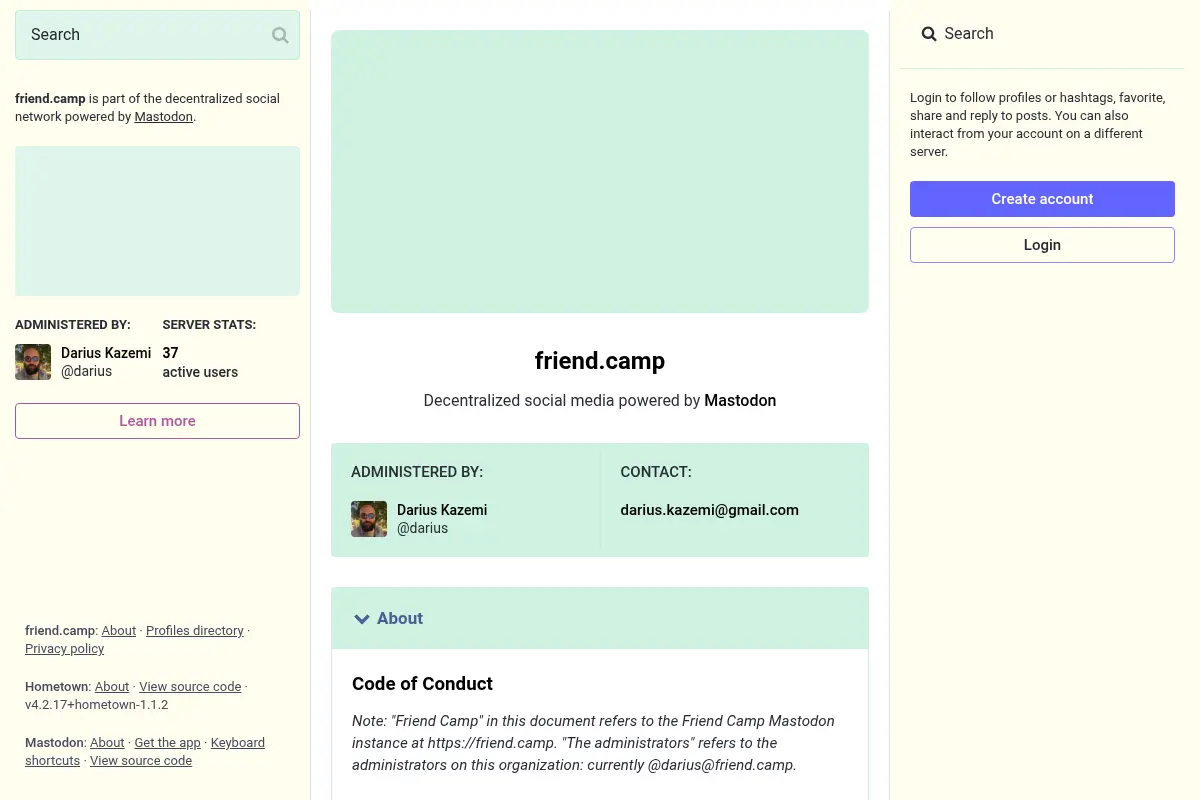Image resolution: width=1200 pixels, height=800 pixels.
Task: Click the large banner image at top center
Action: click(x=600, y=171)
